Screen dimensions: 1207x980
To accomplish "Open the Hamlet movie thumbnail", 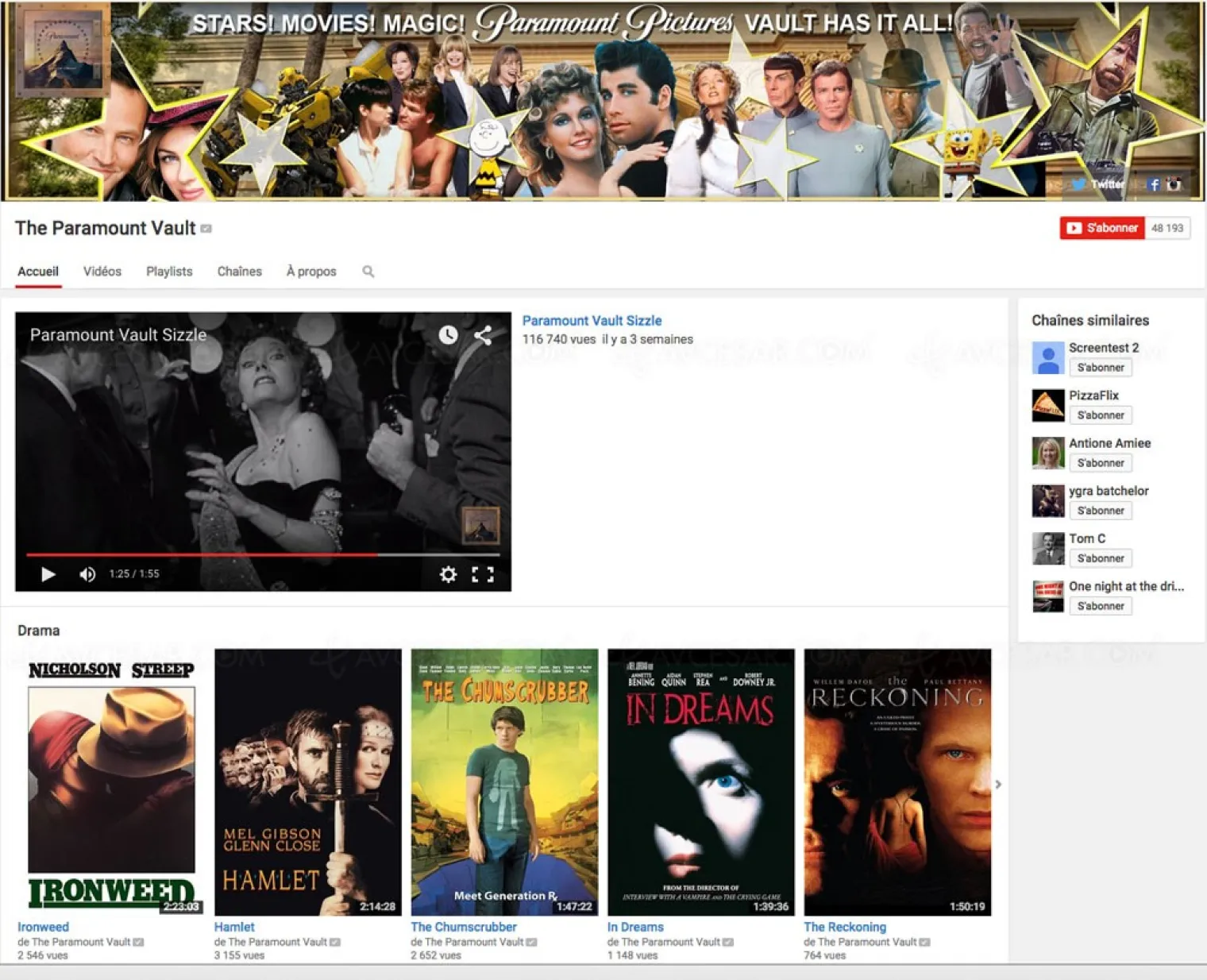I will (x=308, y=782).
